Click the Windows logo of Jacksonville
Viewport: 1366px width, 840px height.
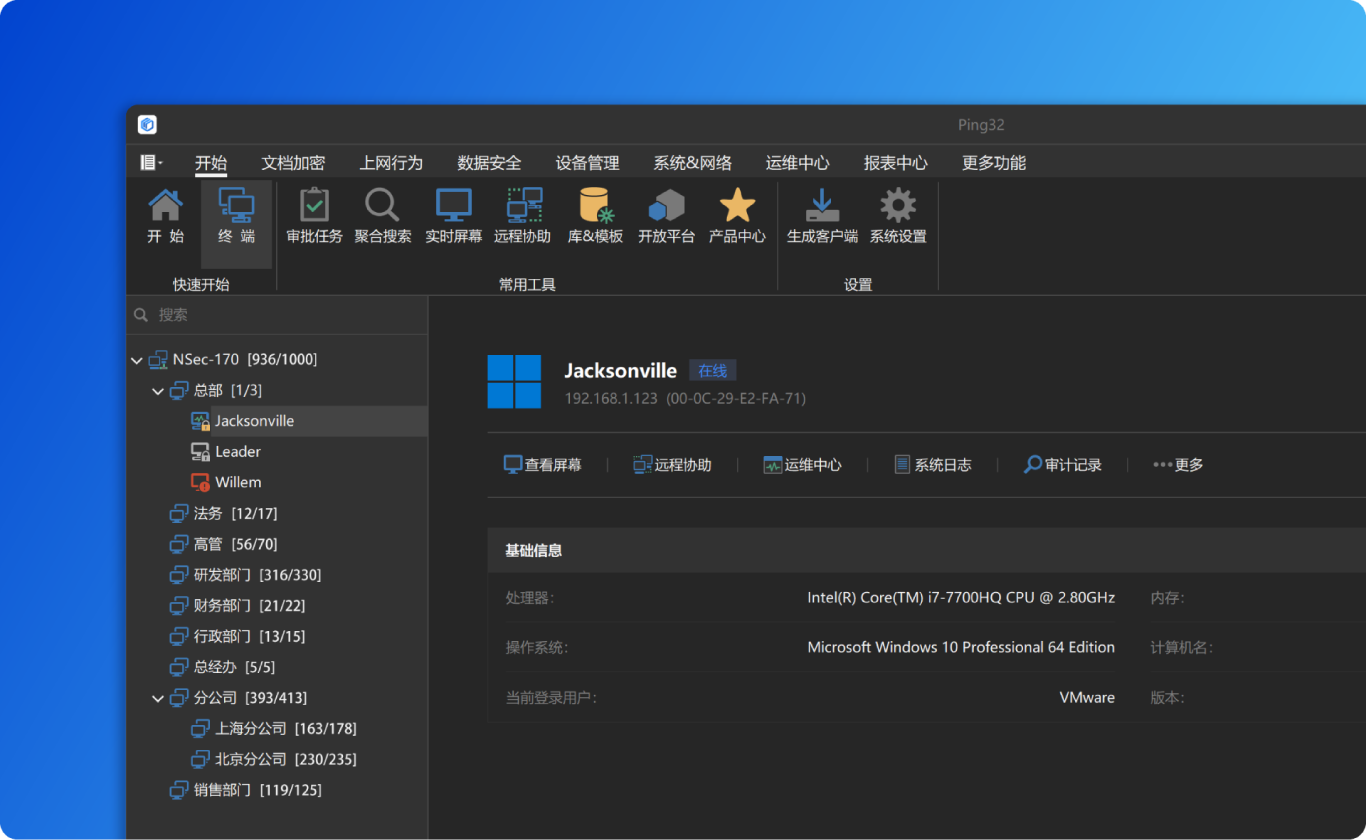pos(514,382)
